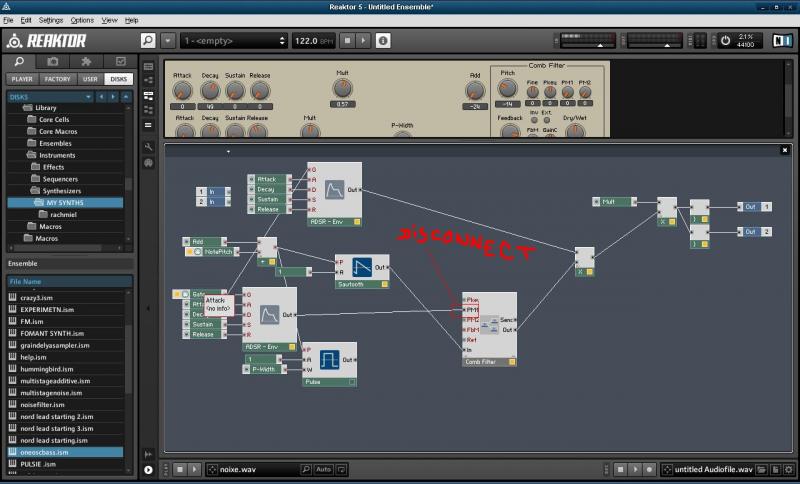Click the round play icon at bottom left

click(148, 470)
